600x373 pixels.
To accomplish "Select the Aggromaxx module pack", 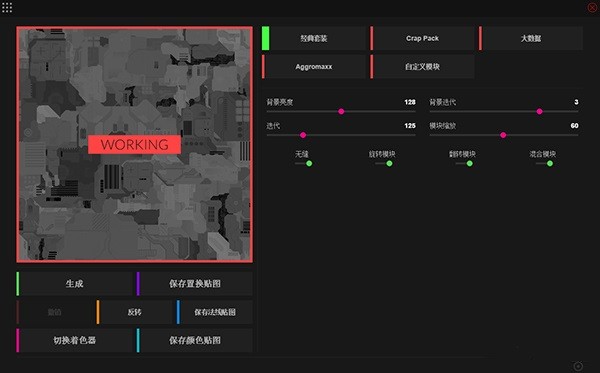I will (314, 67).
